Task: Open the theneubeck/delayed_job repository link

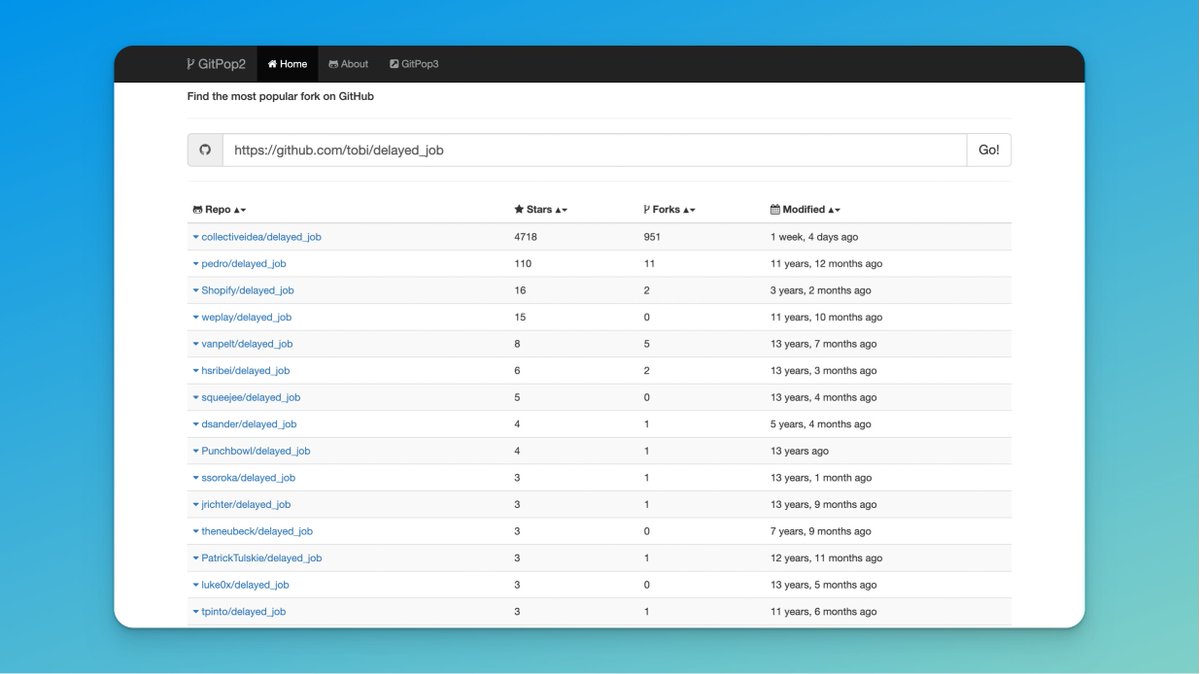Action: 257,531
